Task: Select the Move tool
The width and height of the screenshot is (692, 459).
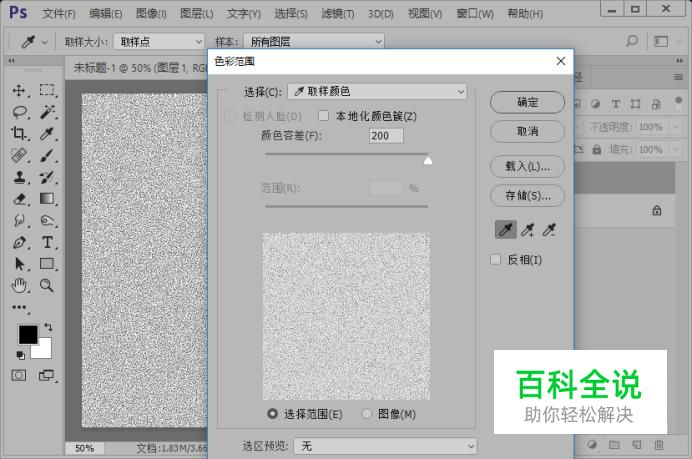Action: coord(19,91)
